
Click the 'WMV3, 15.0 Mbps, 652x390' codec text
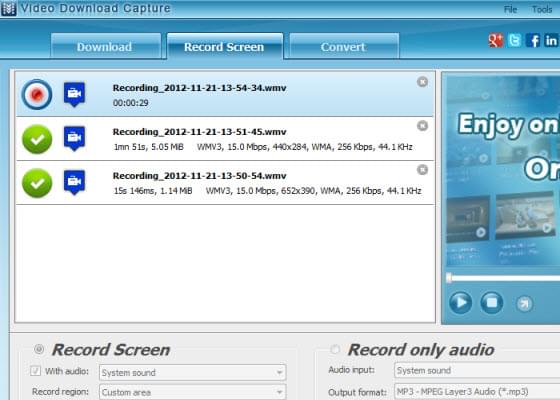260,191
